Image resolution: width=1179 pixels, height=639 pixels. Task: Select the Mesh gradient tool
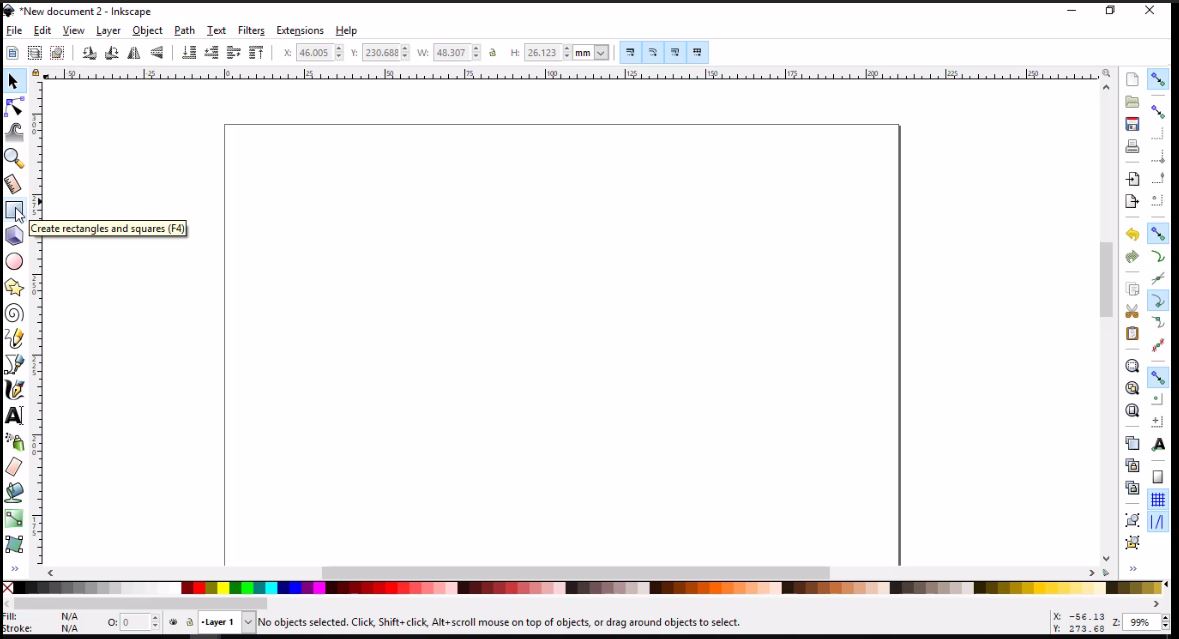click(14, 544)
